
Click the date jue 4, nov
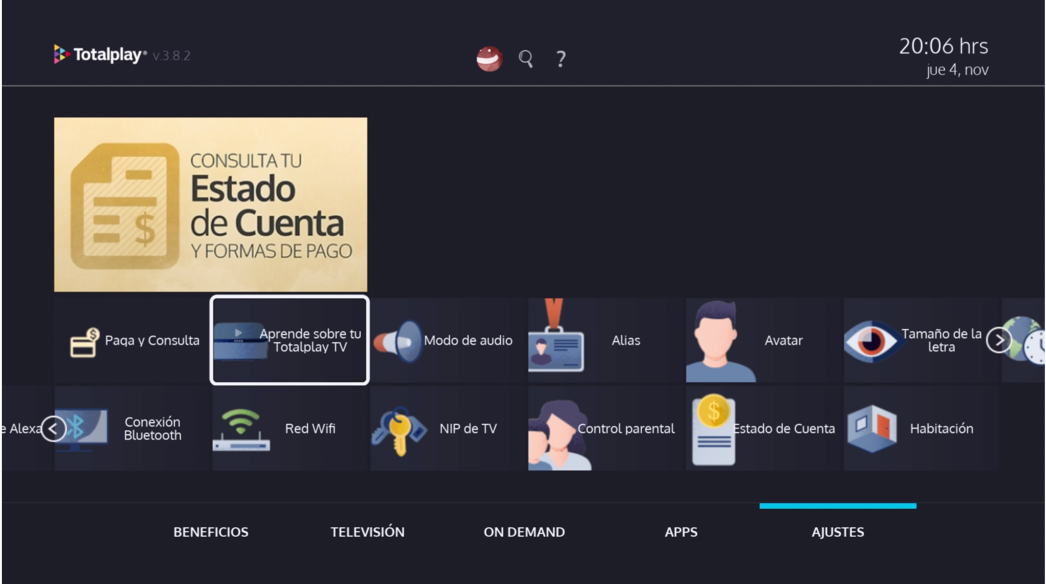[x=957, y=70]
